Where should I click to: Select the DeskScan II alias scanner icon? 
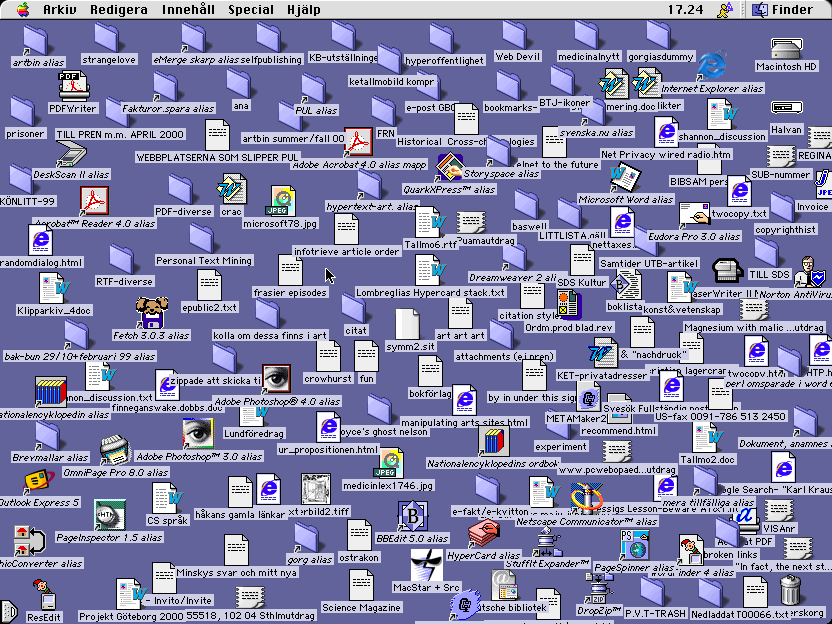point(72,154)
